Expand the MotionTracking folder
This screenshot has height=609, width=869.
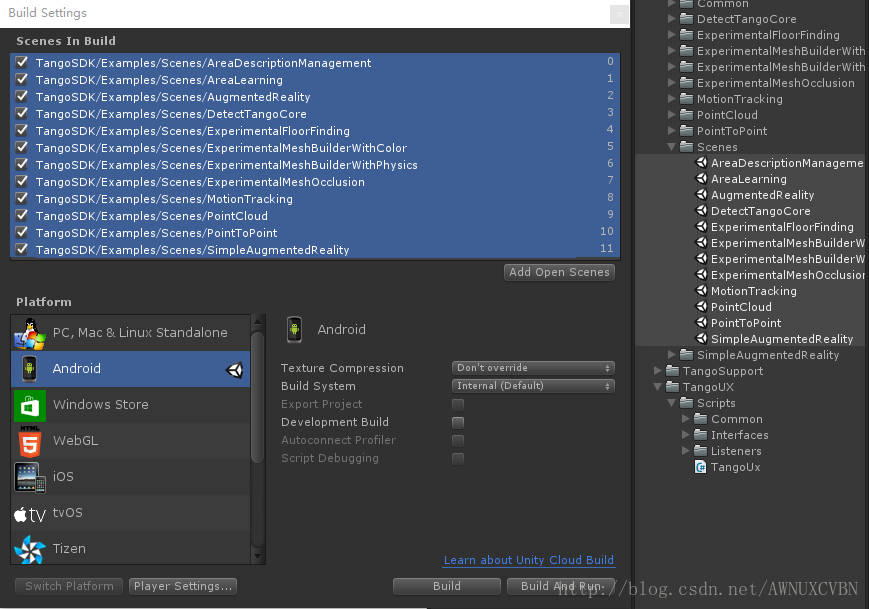[671, 99]
